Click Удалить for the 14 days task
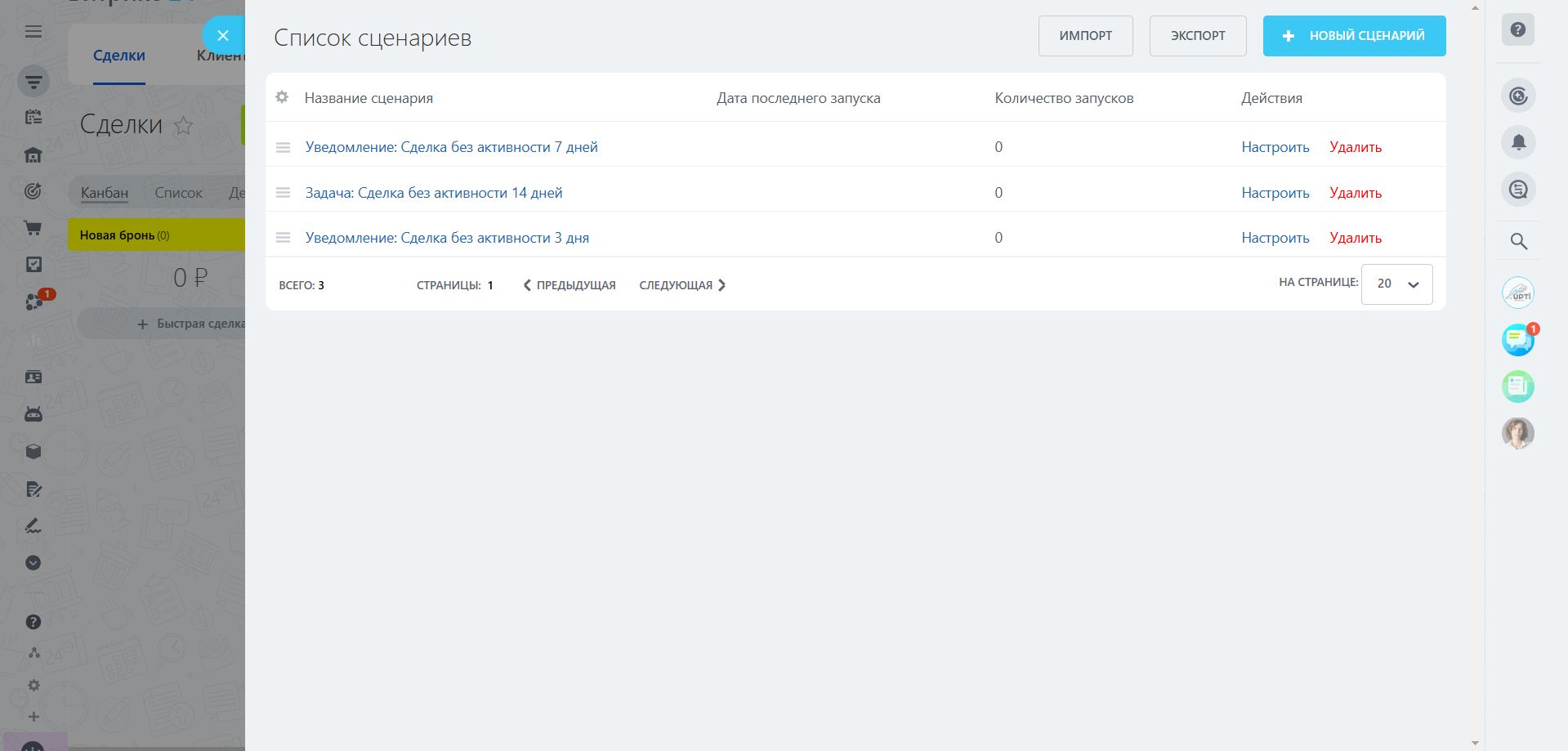 coord(1355,193)
